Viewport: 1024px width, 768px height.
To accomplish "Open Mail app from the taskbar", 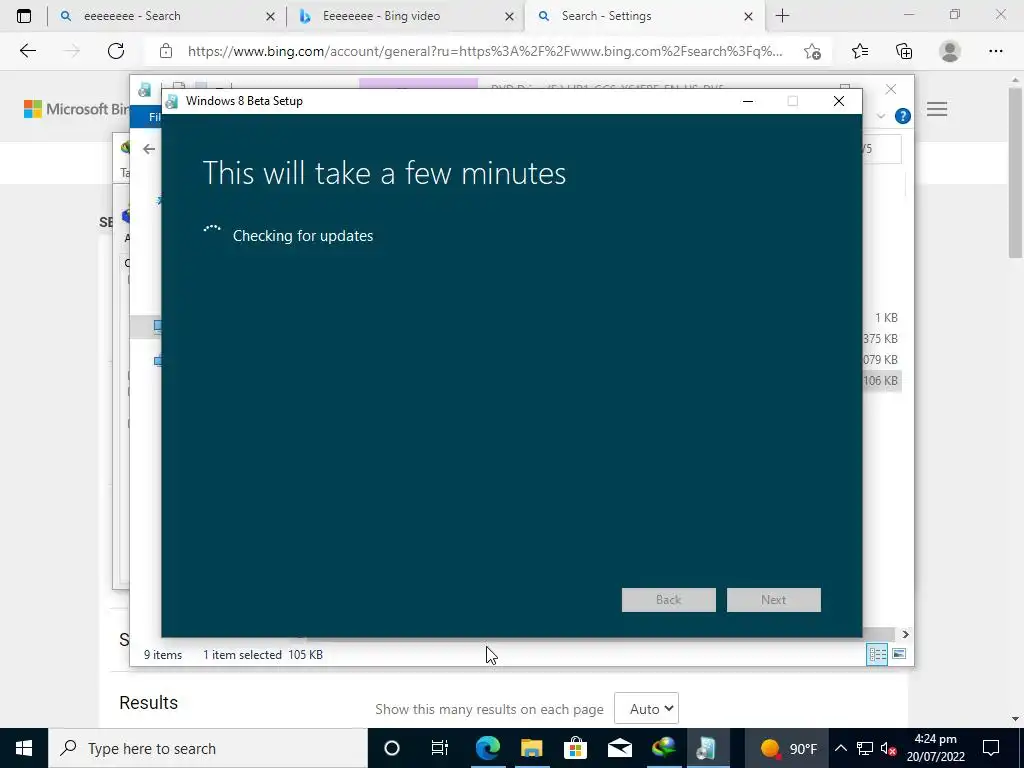I will point(619,748).
